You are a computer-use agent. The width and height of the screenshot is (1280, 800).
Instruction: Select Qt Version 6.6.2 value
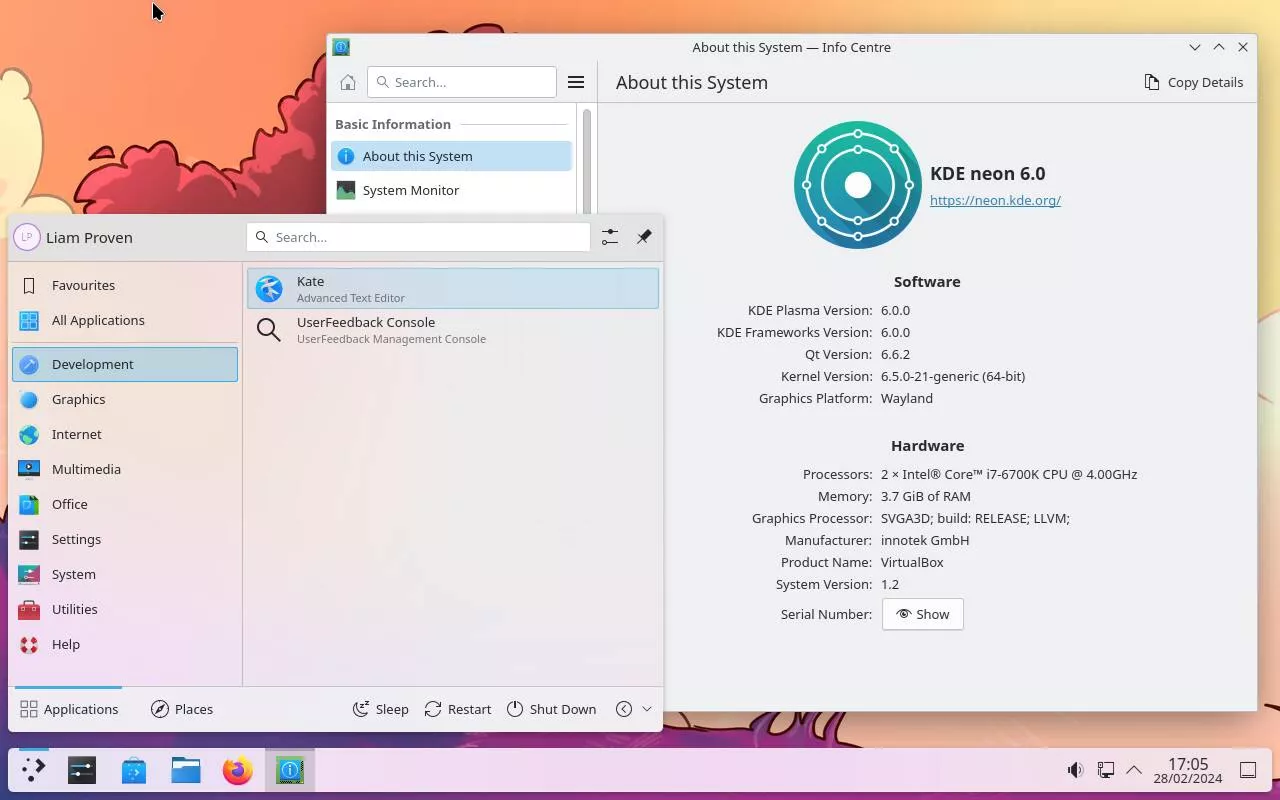895,354
